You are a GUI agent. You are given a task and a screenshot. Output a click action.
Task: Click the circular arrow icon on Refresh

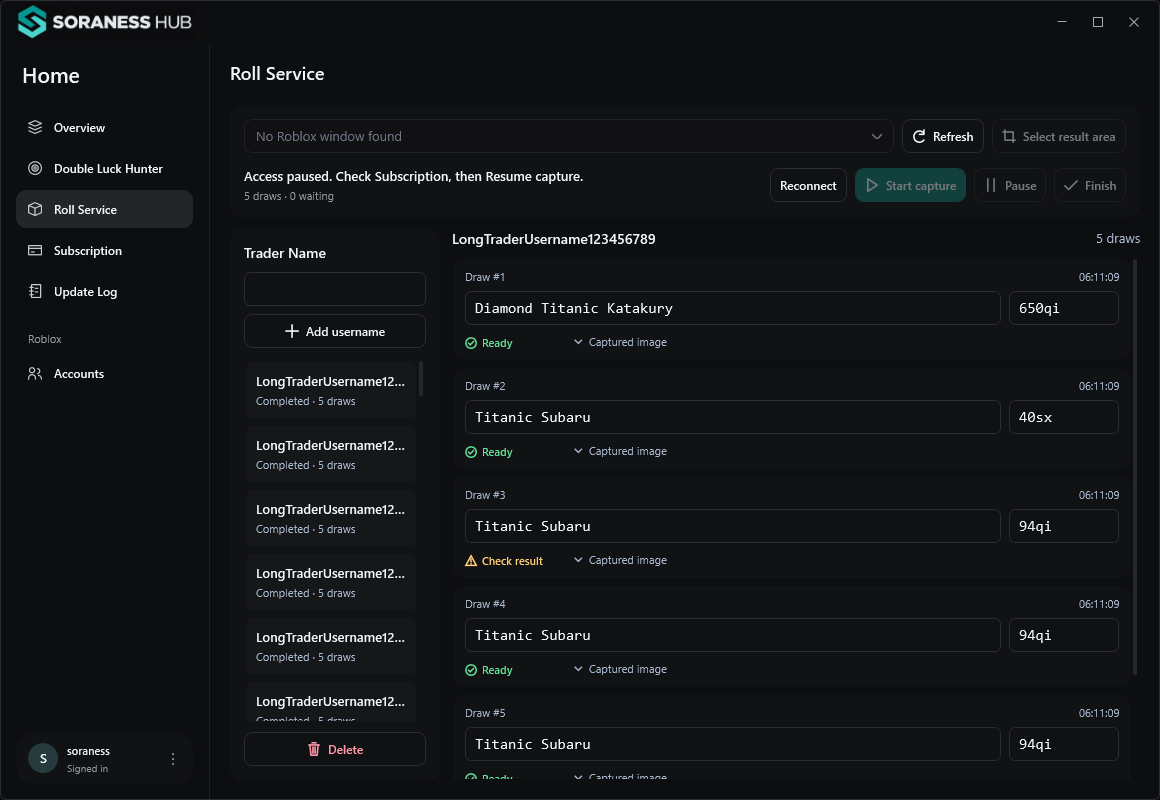coord(919,136)
